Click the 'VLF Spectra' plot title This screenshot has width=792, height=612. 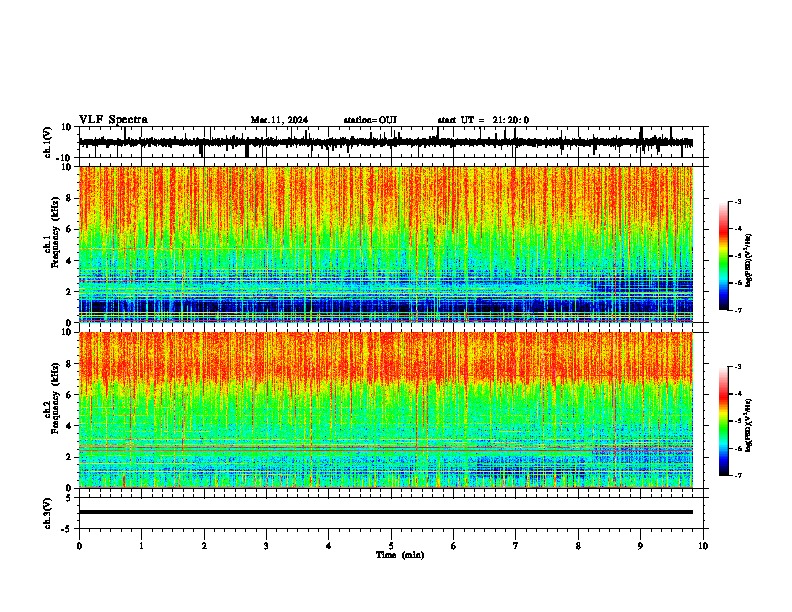pos(113,120)
